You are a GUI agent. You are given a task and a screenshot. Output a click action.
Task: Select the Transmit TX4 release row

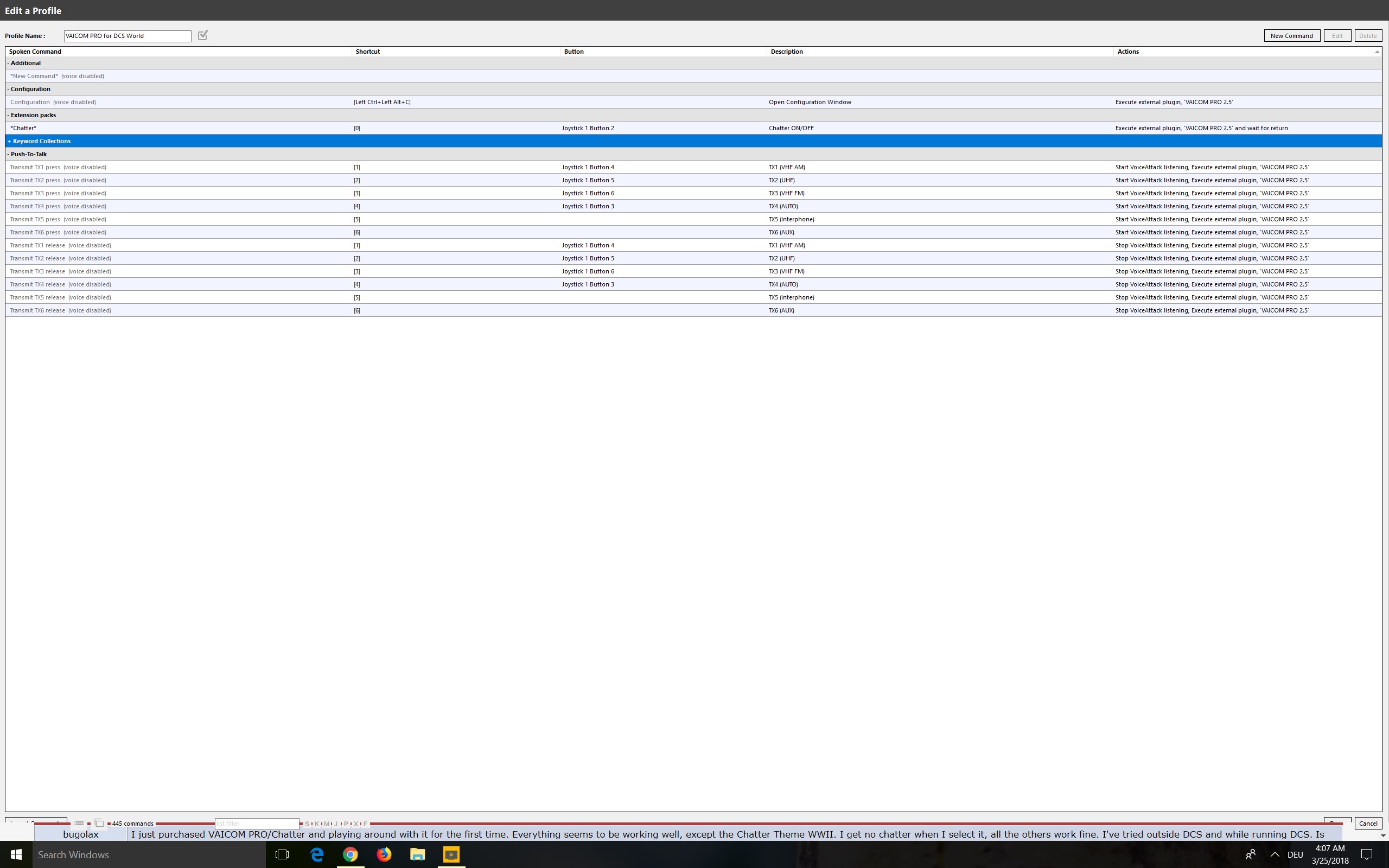point(693,284)
